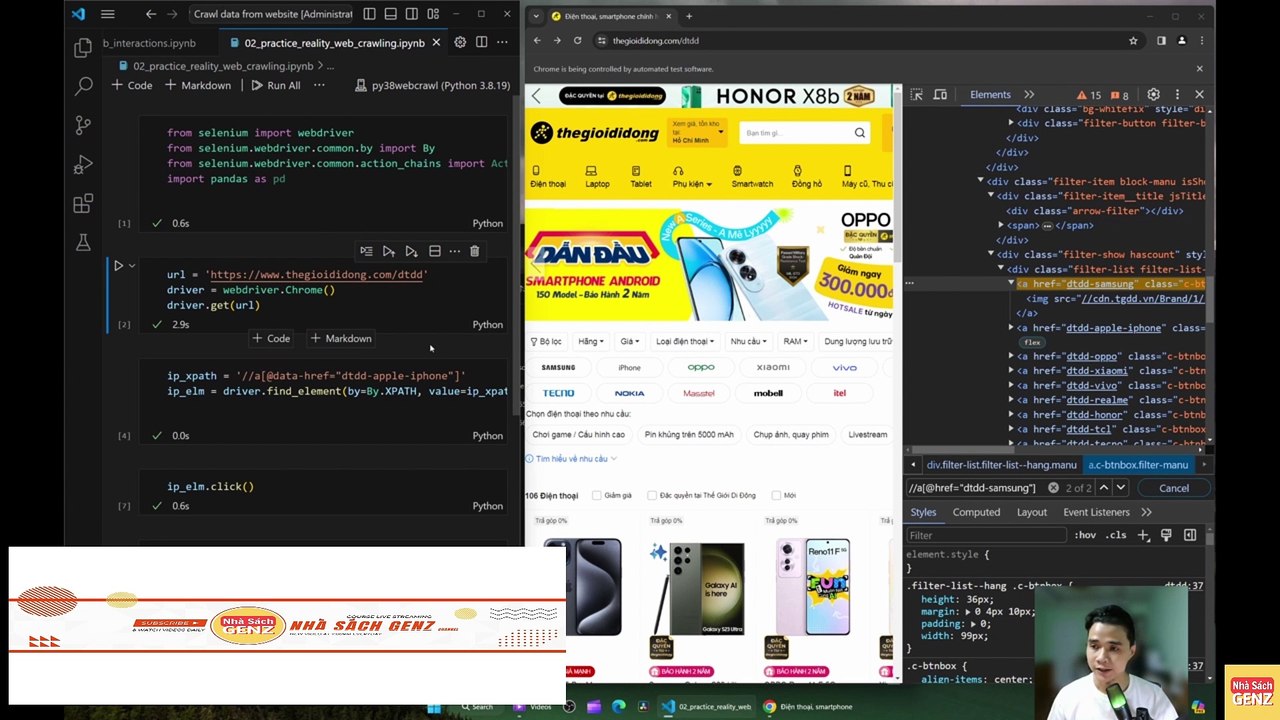1280x720 pixels.
Task: Switch to the b_interactions.ipynb tab
Action: (x=149, y=43)
